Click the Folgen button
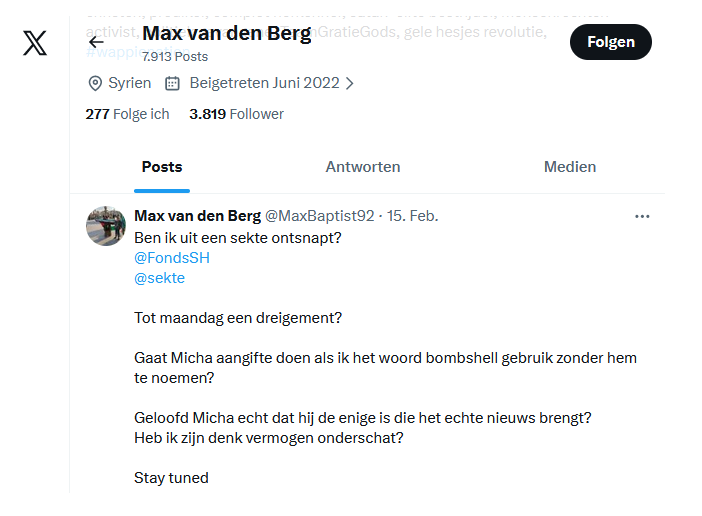702x516 pixels. [610, 42]
